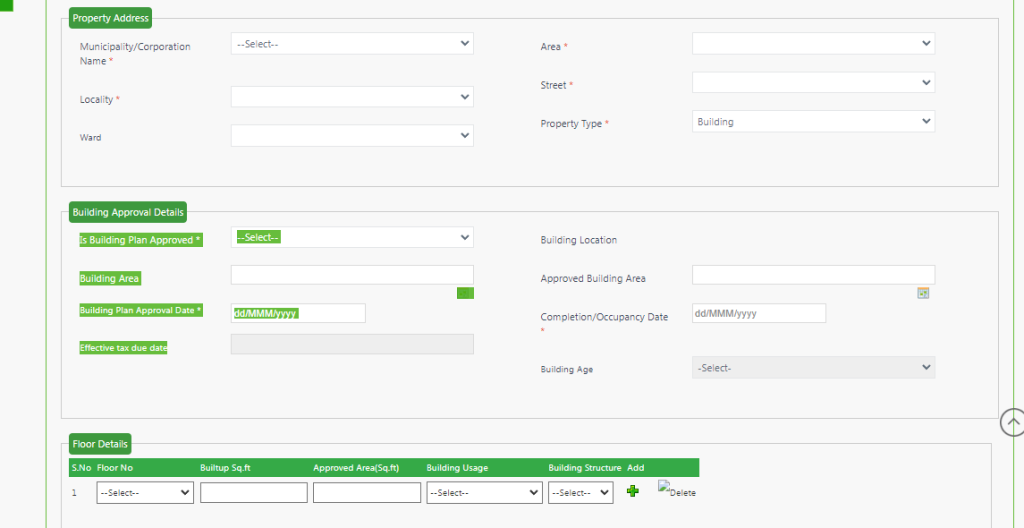Open Municipality/Corporation Name dropdown

tap(352, 44)
